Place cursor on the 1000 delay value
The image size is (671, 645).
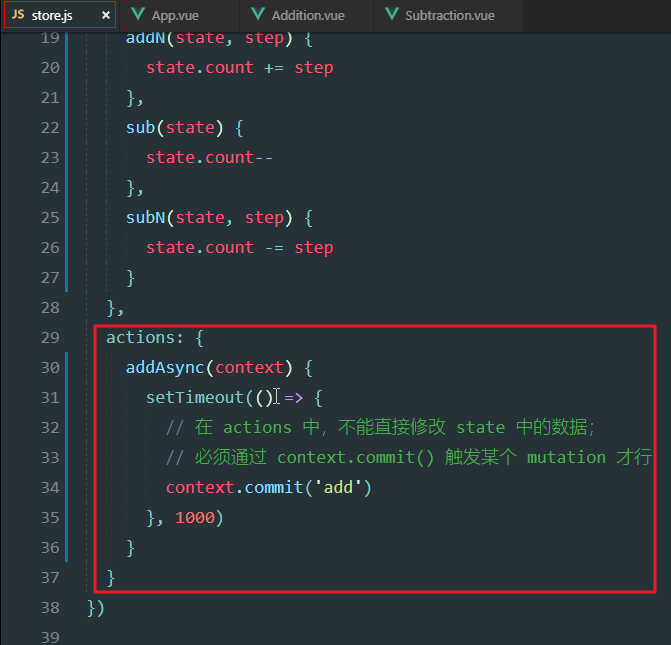pyautogui.click(x=195, y=517)
